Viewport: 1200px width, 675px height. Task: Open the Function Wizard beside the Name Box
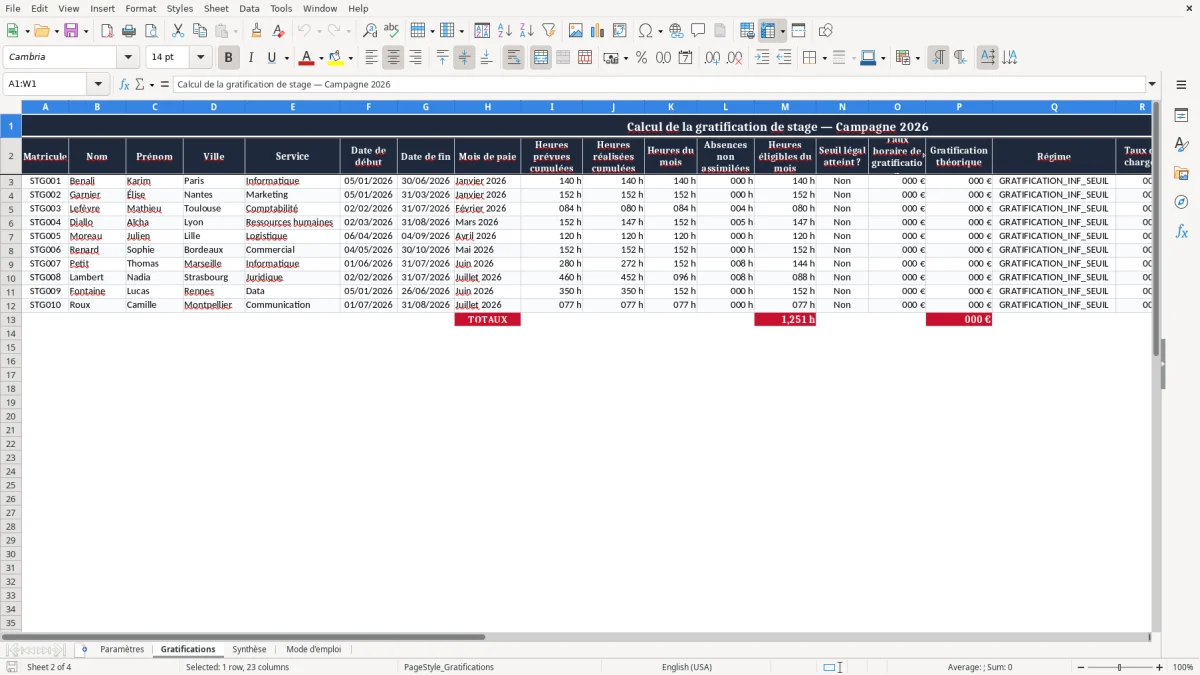click(x=125, y=85)
